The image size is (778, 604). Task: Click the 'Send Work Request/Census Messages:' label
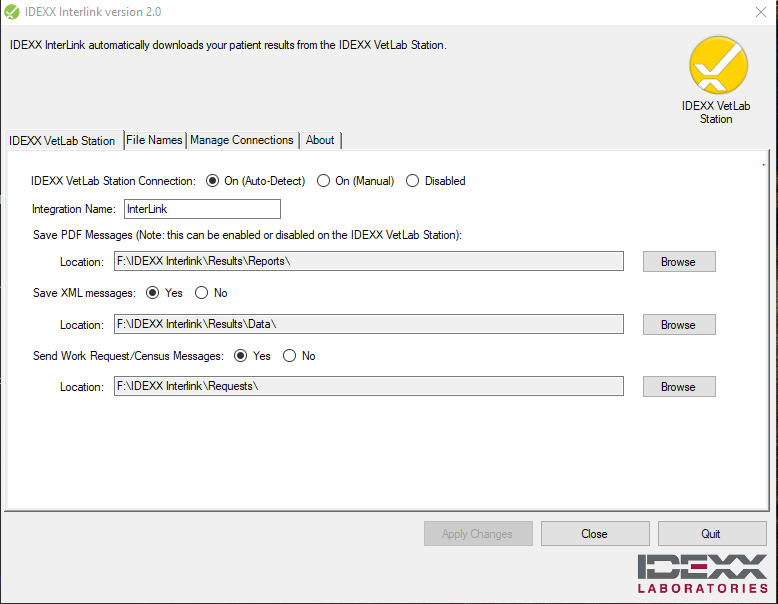[x=129, y=356]
